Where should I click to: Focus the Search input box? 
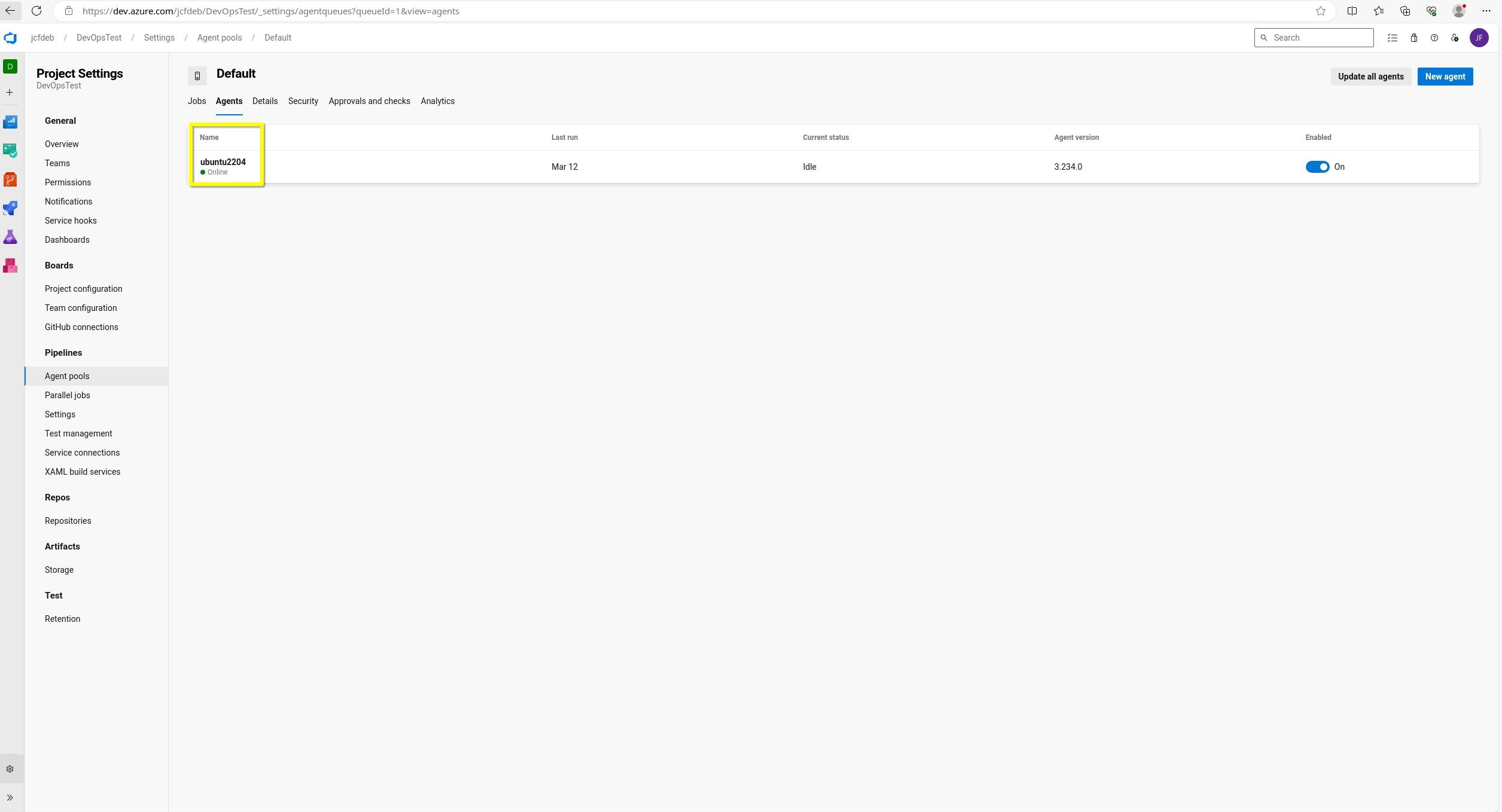pos(1314,38)
